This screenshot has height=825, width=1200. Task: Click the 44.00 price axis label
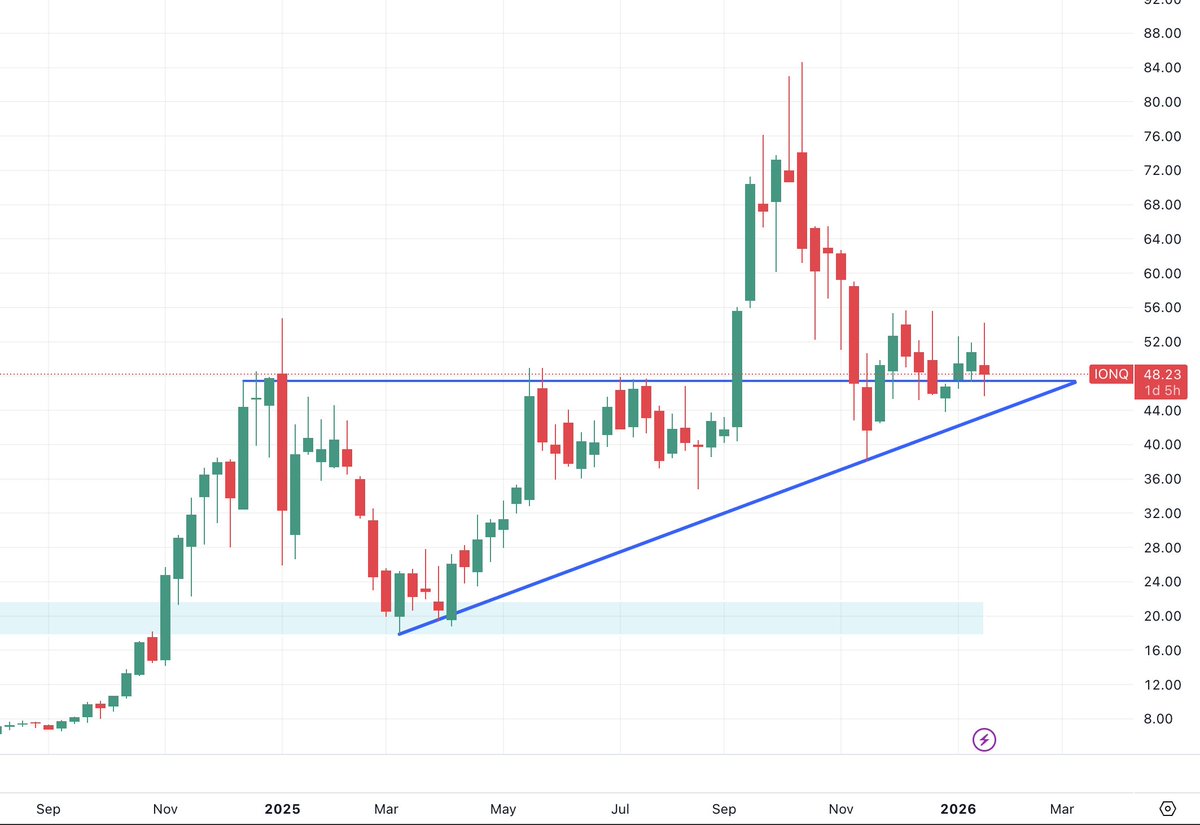(1162, 411)
